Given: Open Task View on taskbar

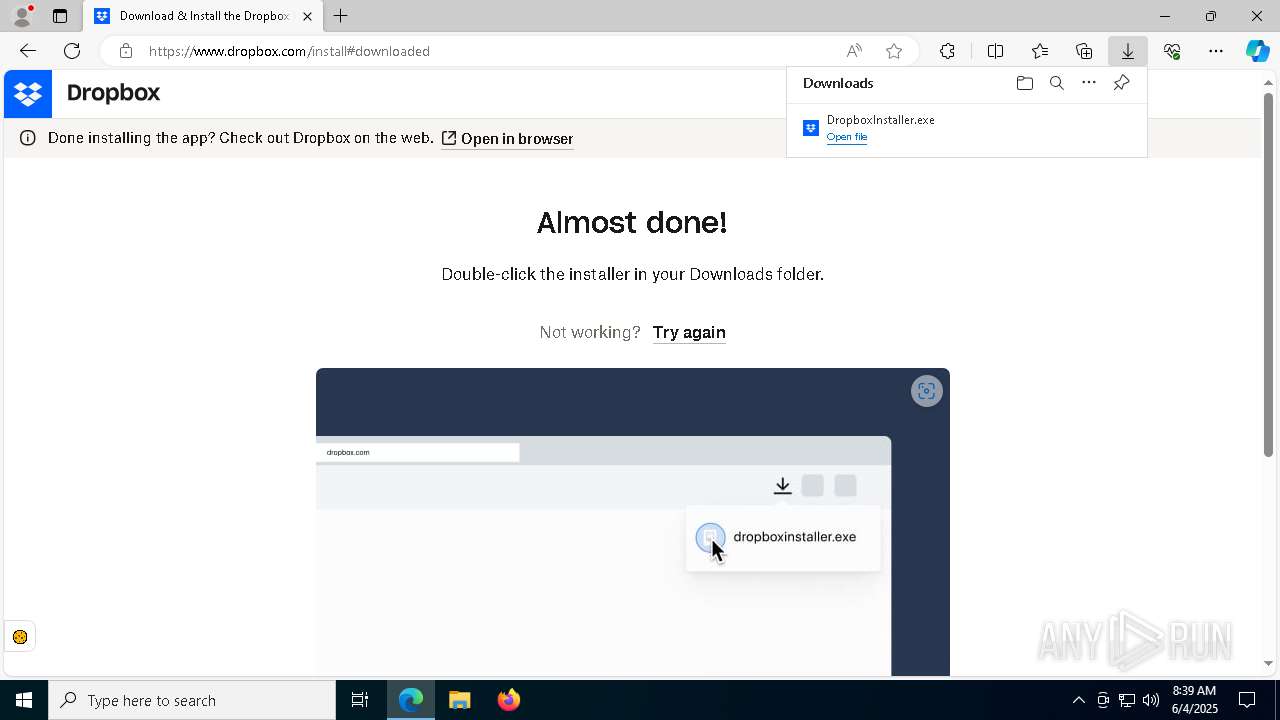Looking at the screenshot, I should [360, 700].
